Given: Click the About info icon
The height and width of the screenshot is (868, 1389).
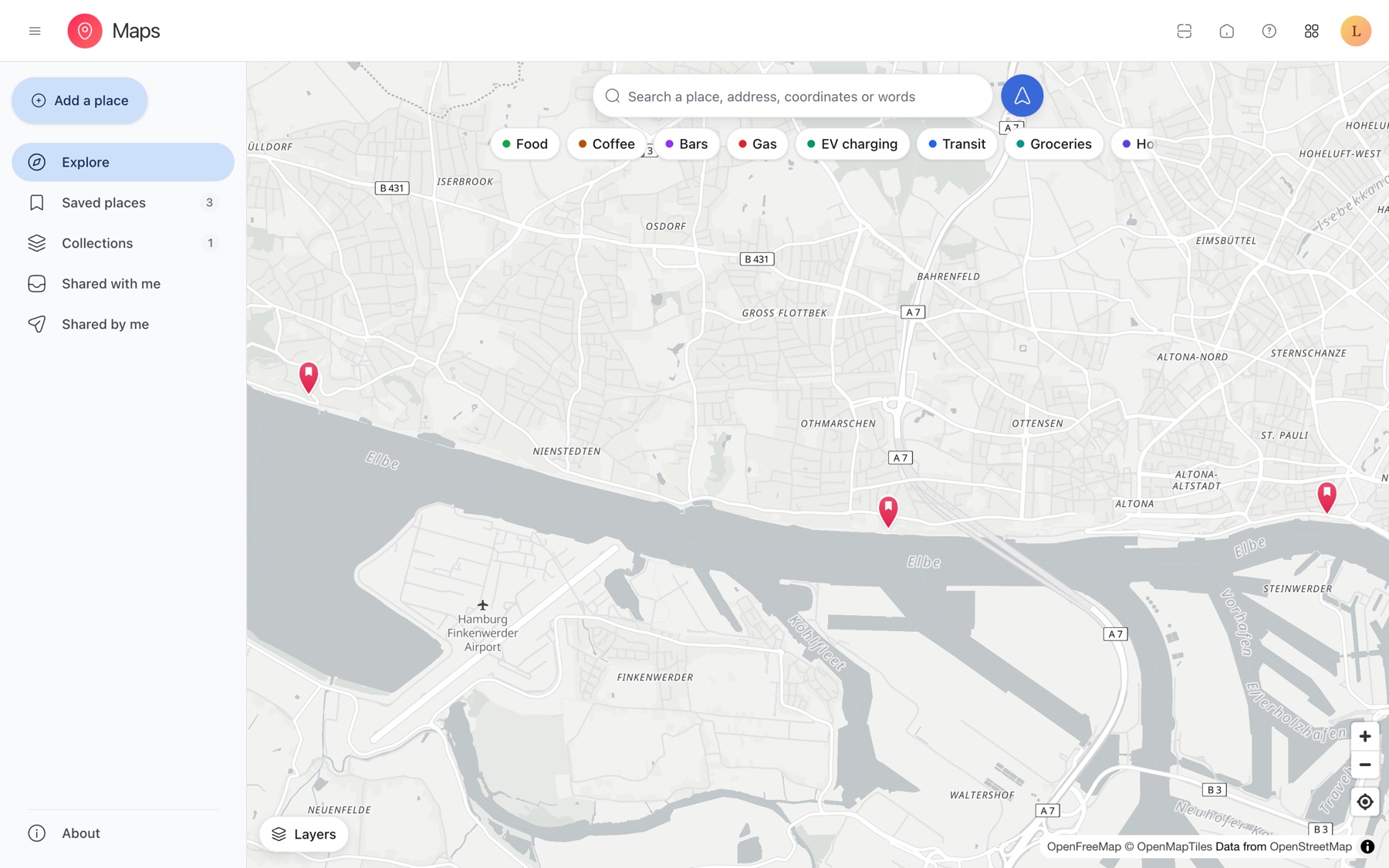Looking at the screenshot, I should coord(37,833).
